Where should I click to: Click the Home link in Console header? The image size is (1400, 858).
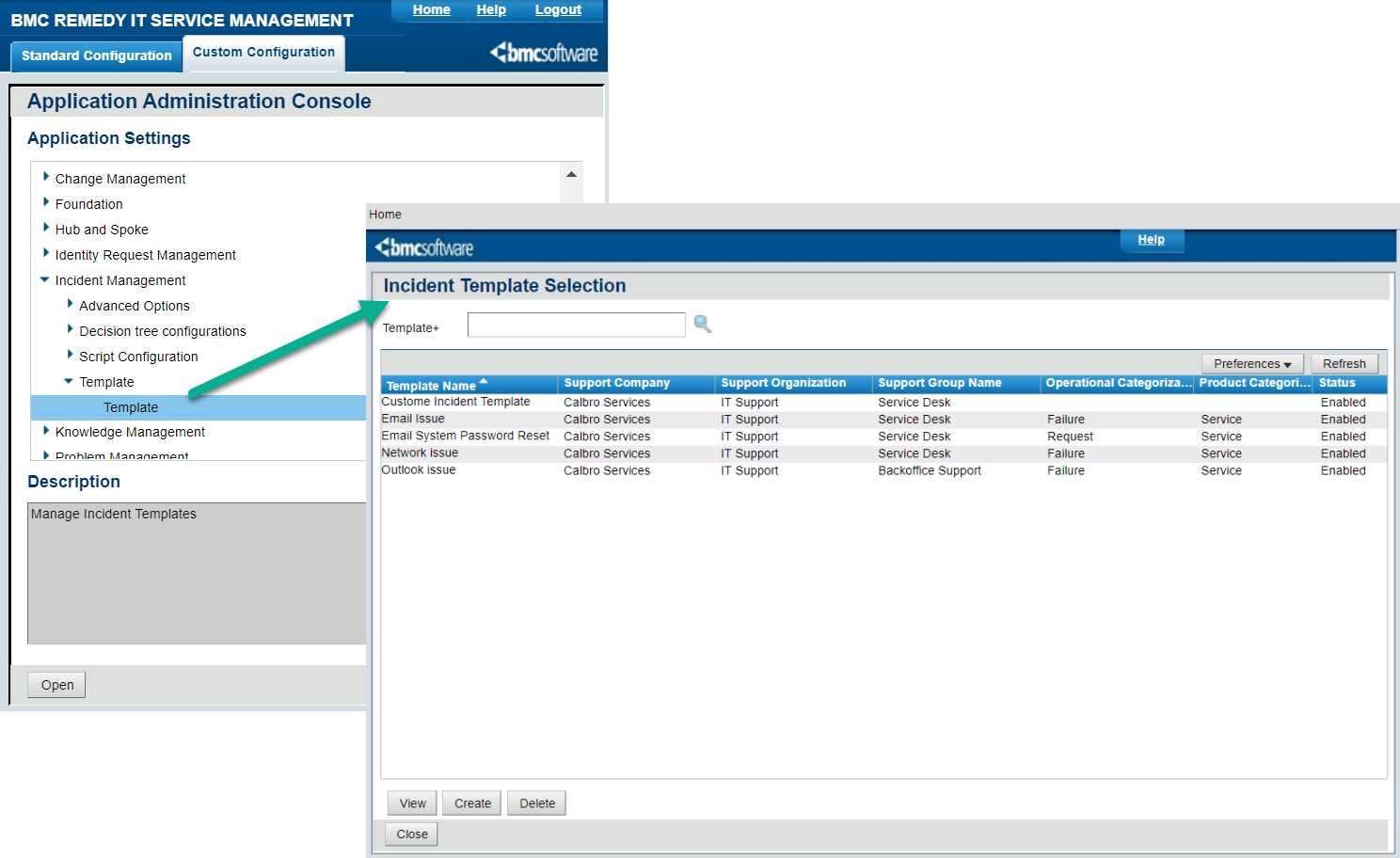click(x=431, y=10)
